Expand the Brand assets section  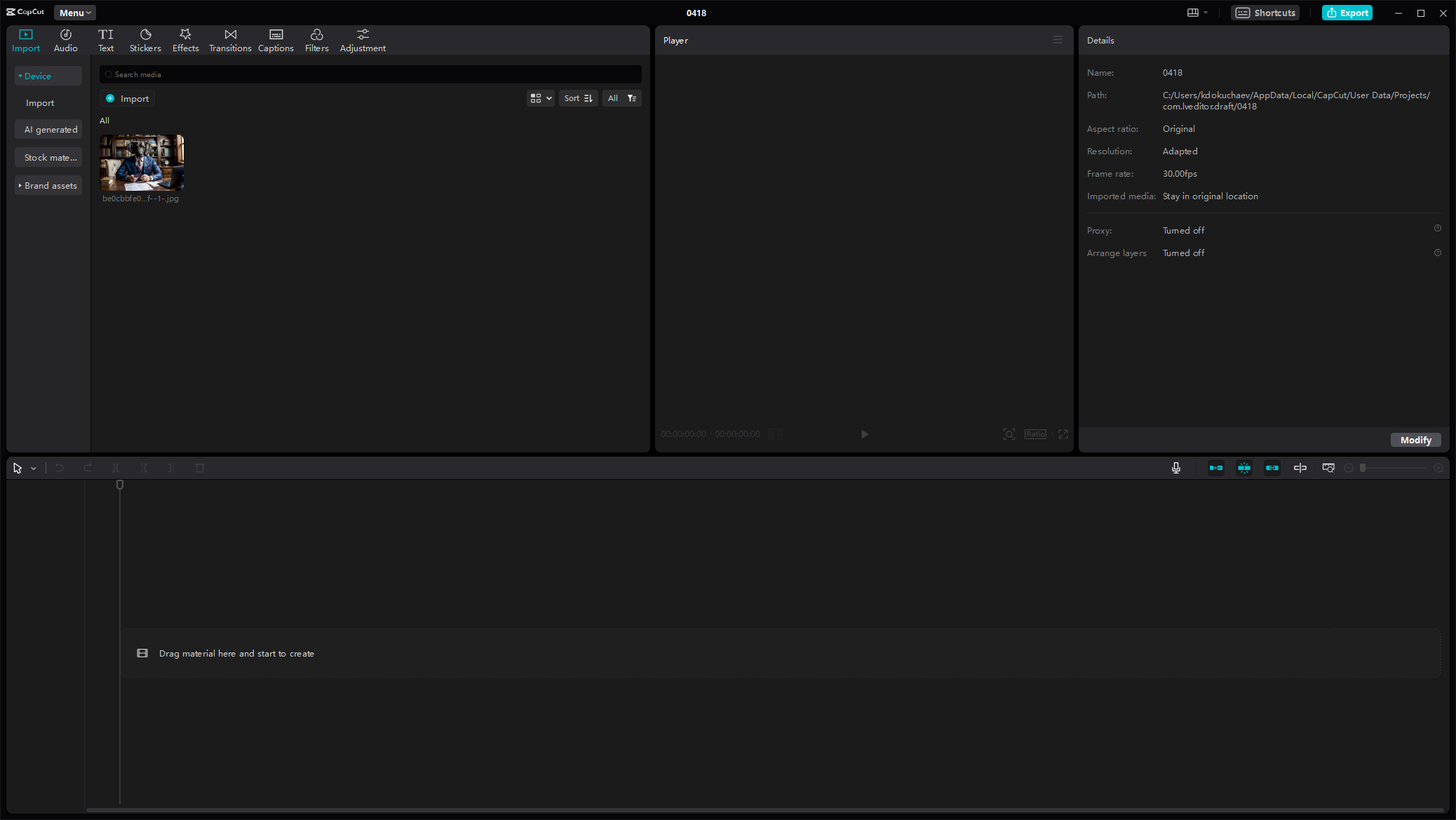48,185
